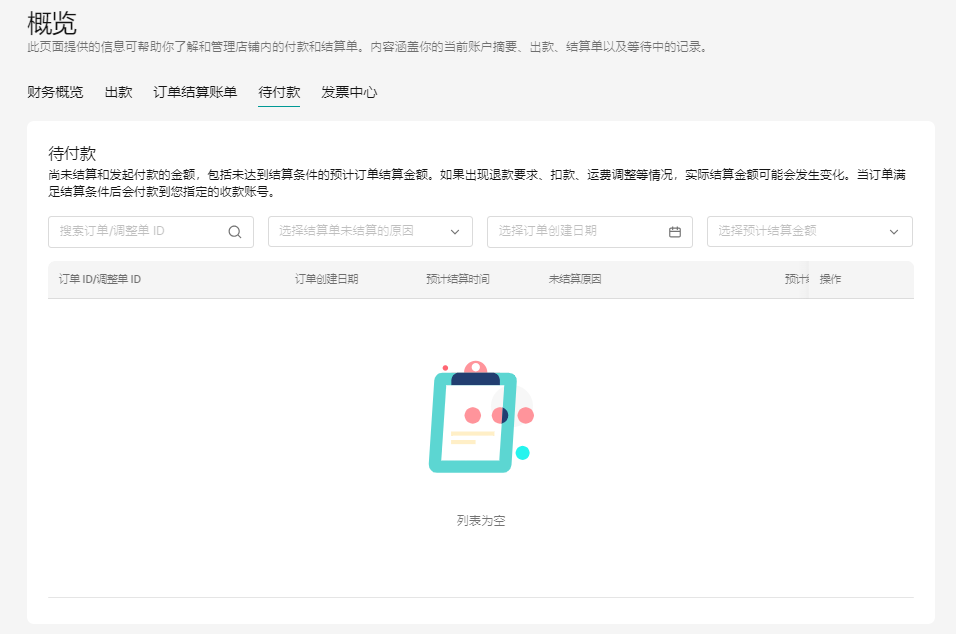This screenshot has height=634, width=956.
Task: Click the 订单创建日期 column header
Action: pos(326,279)
